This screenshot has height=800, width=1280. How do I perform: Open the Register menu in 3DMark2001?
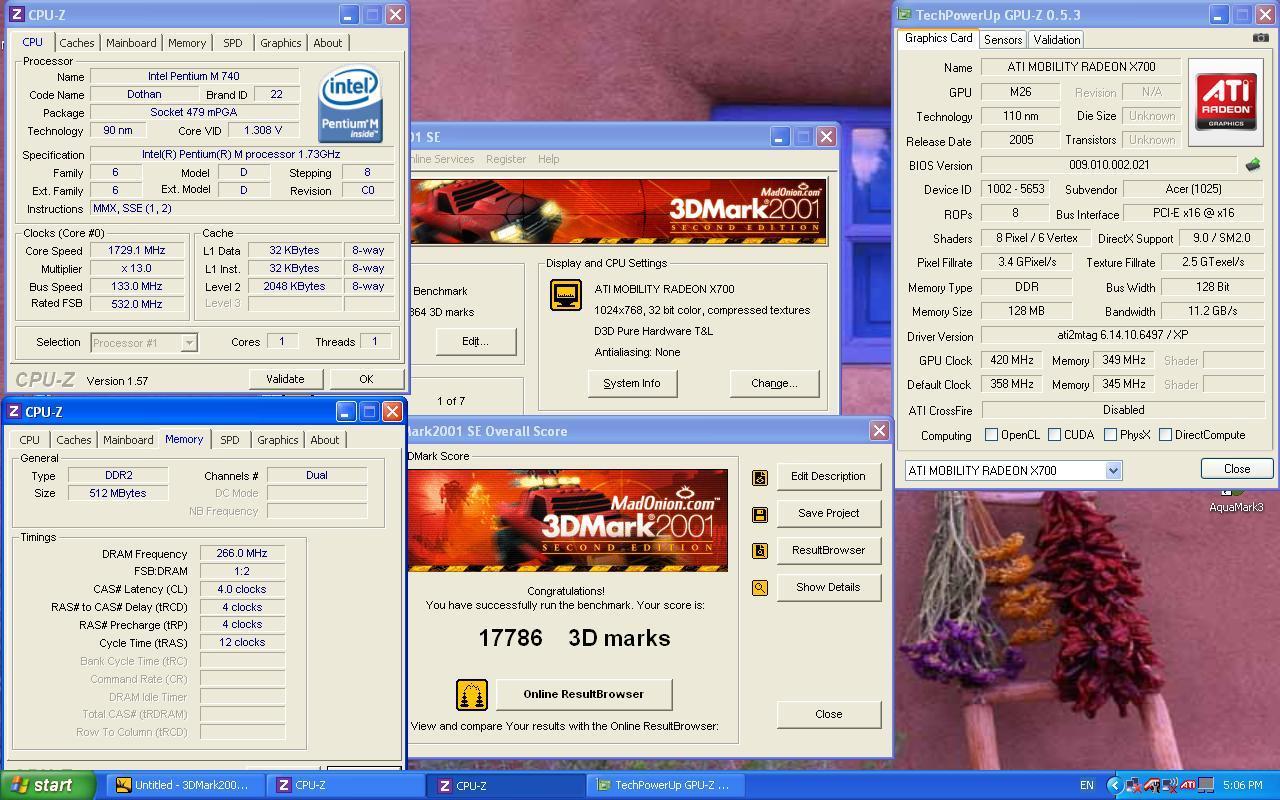[505, 159]
